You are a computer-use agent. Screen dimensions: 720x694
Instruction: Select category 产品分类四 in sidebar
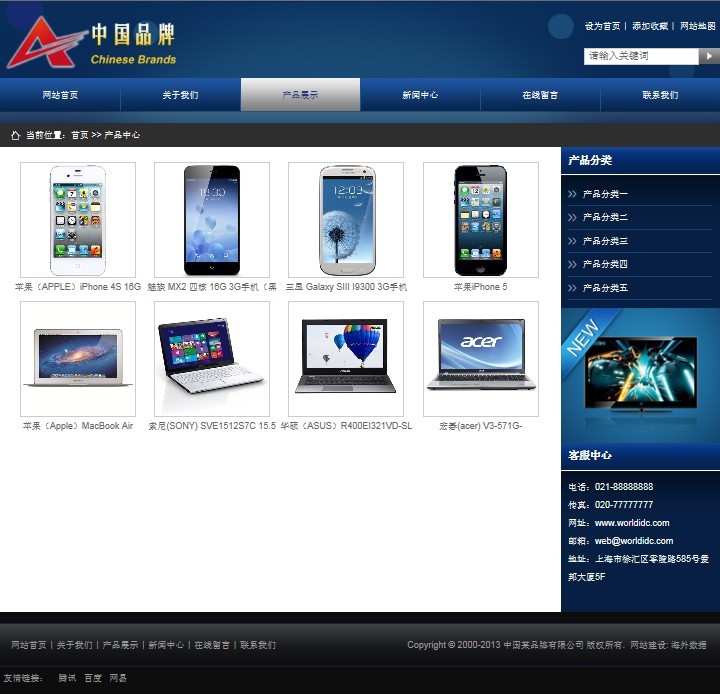605,264
